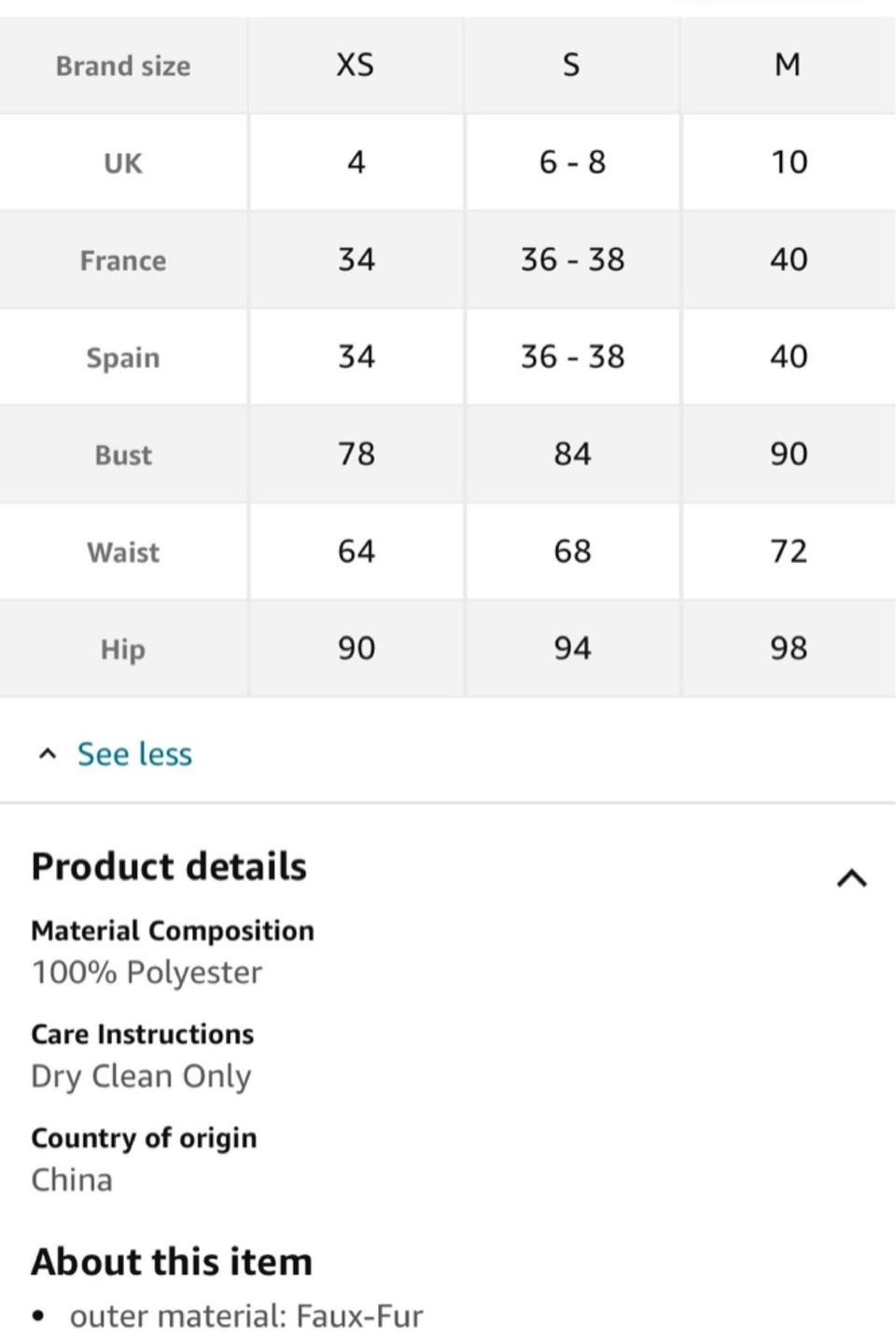Collapse the Product details section chevron

coord(851,877)
